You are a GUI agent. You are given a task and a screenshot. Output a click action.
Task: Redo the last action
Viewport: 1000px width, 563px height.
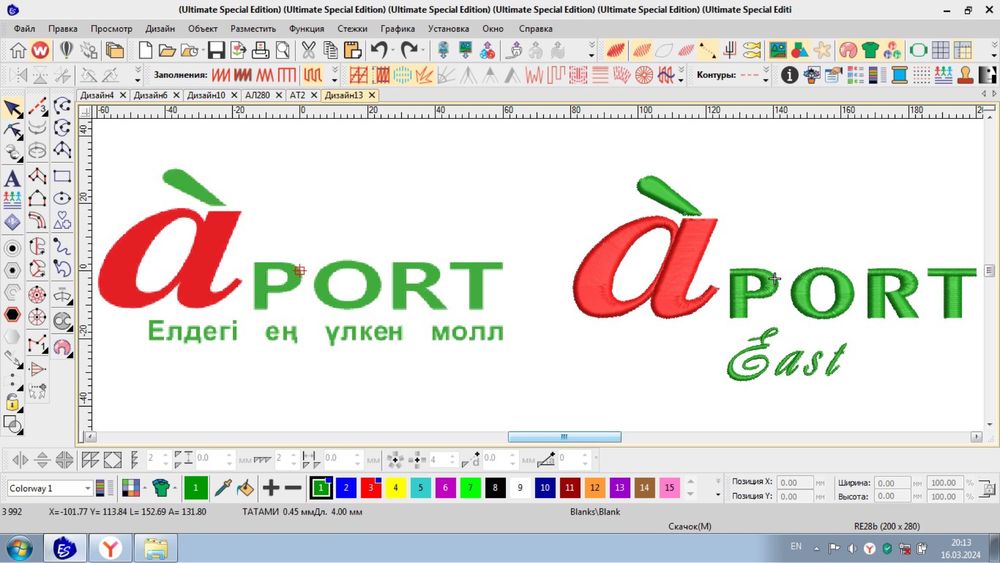(408, 50)
